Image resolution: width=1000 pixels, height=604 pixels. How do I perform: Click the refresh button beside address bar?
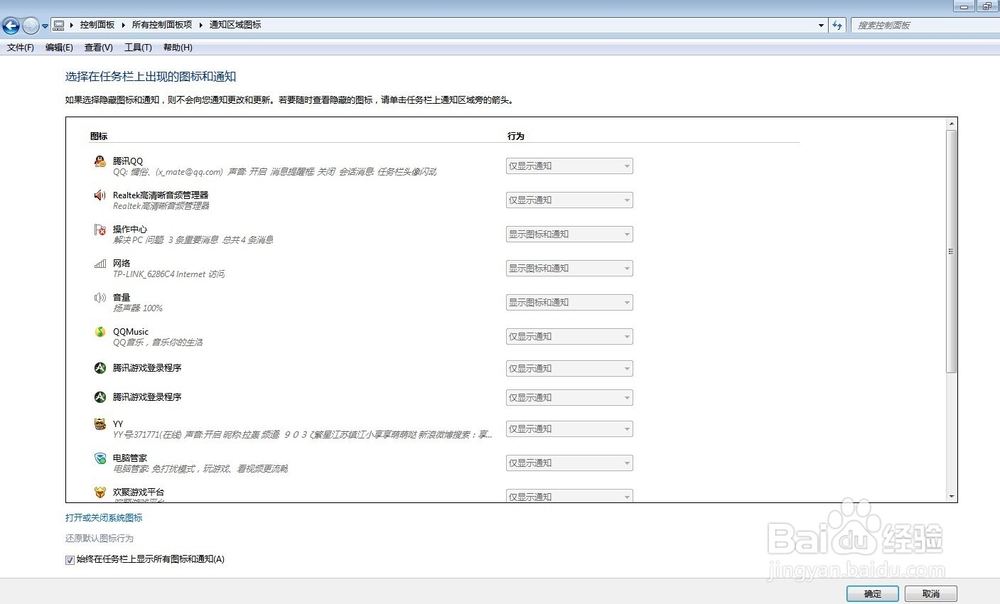coord(837,25)
